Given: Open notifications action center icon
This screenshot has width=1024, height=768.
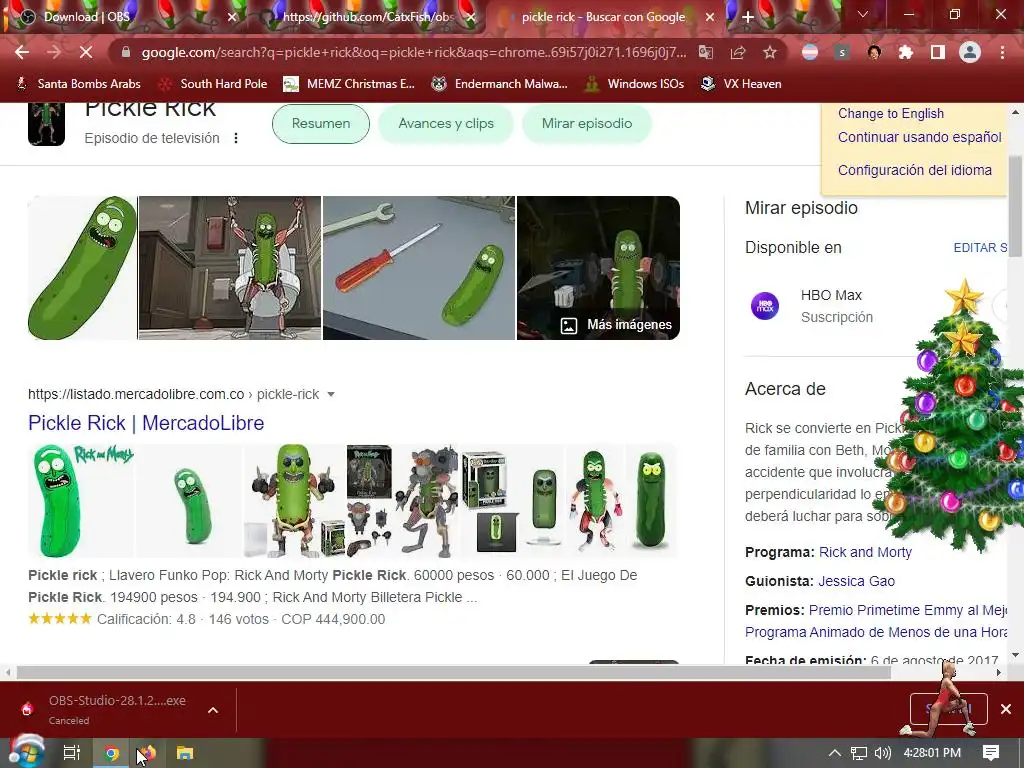Looking at the screenshot, I should pos(990,753).
